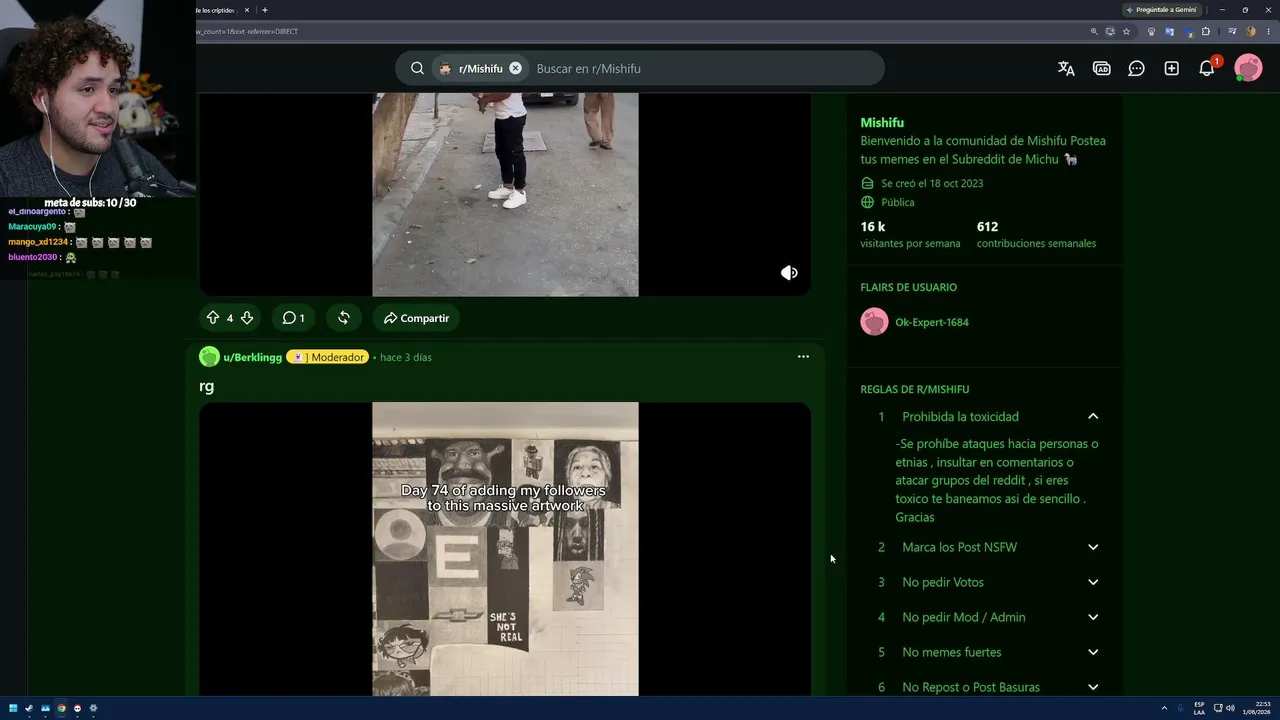Open Reddit translation settings icon

tap(1066, 68)
